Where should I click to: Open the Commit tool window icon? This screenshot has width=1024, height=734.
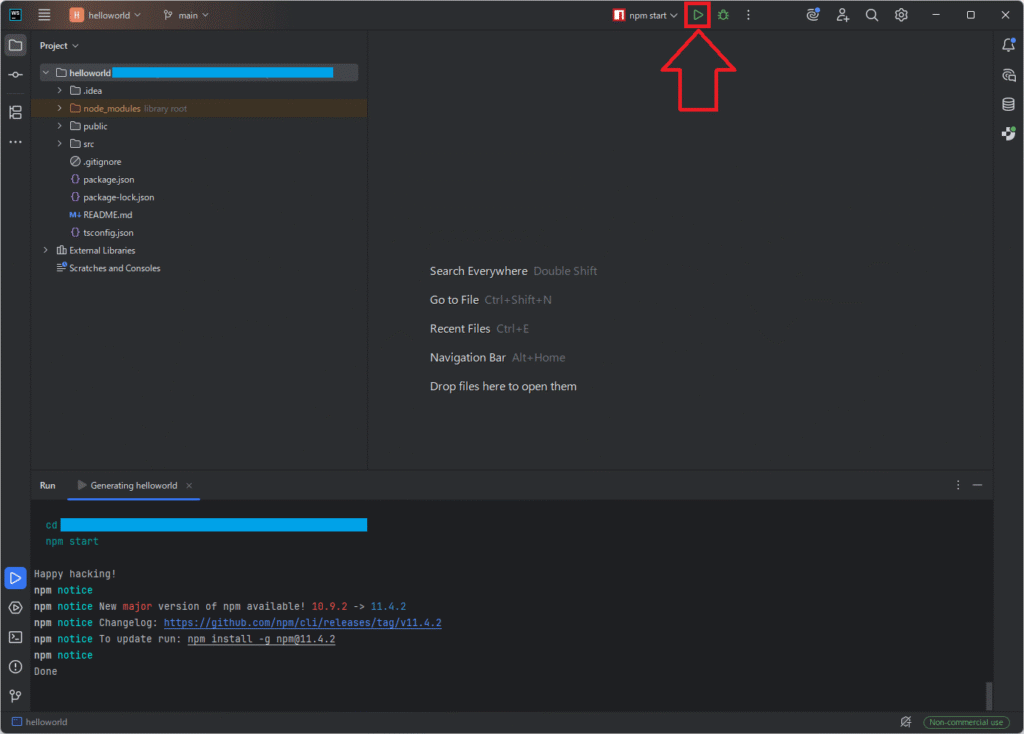pyautogui.click(x=15, y=76)
